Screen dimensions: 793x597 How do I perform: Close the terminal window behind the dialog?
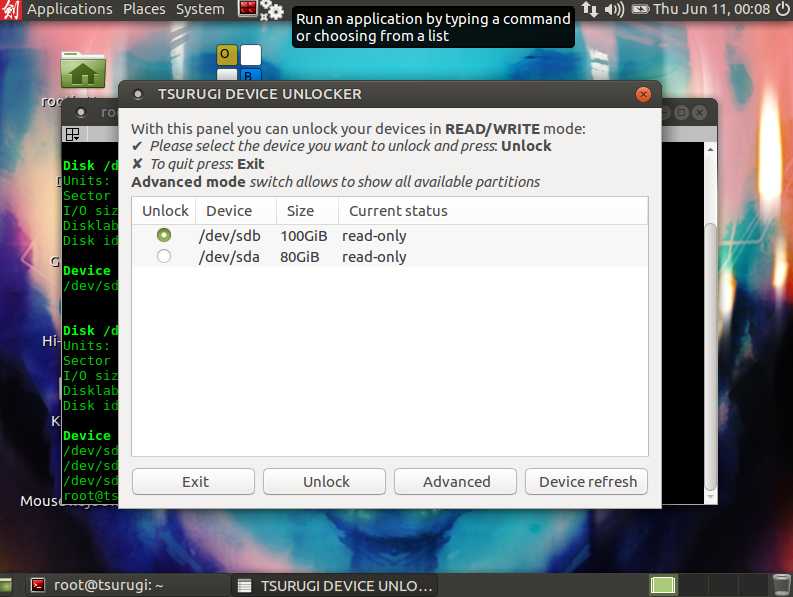(x=699, y=112)
